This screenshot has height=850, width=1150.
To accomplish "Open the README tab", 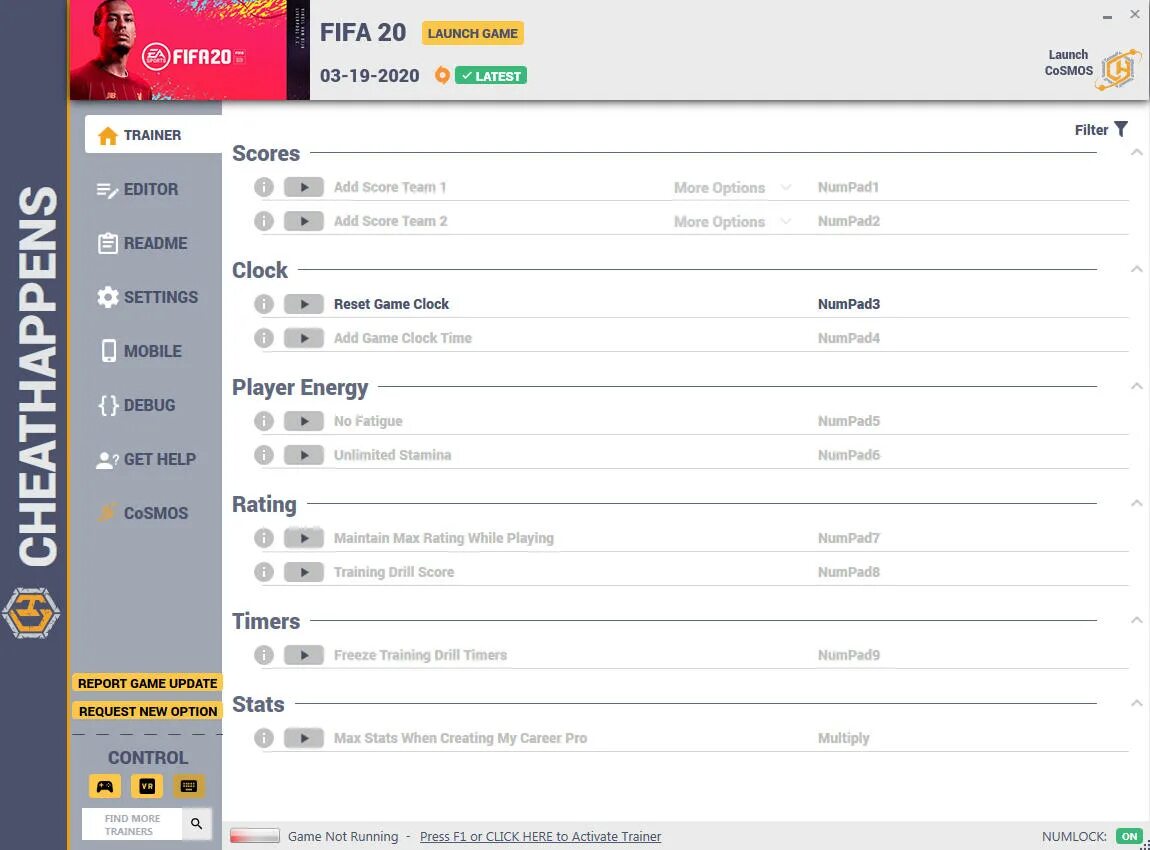I will 142,243.
